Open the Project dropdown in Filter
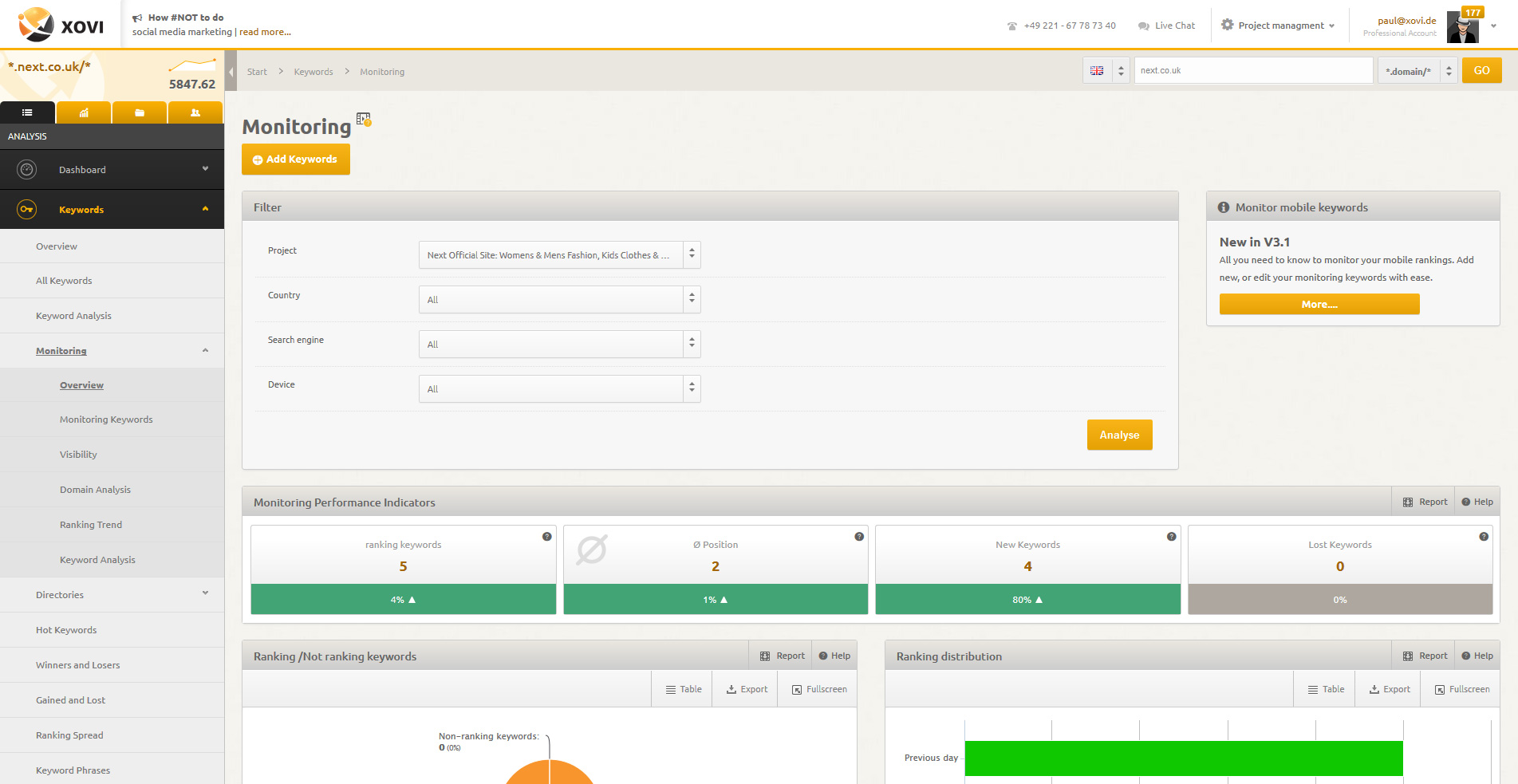The height and width of the screenshot is (784, 1518). 560,255
